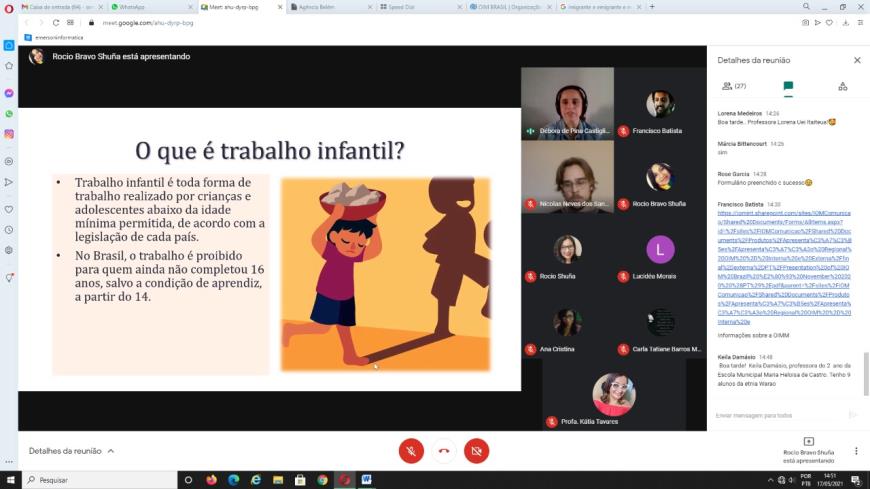This screenshot has width=870, height=489.
Task: Open the Word icon in the taskbar
Action: [x=366, y=480]
